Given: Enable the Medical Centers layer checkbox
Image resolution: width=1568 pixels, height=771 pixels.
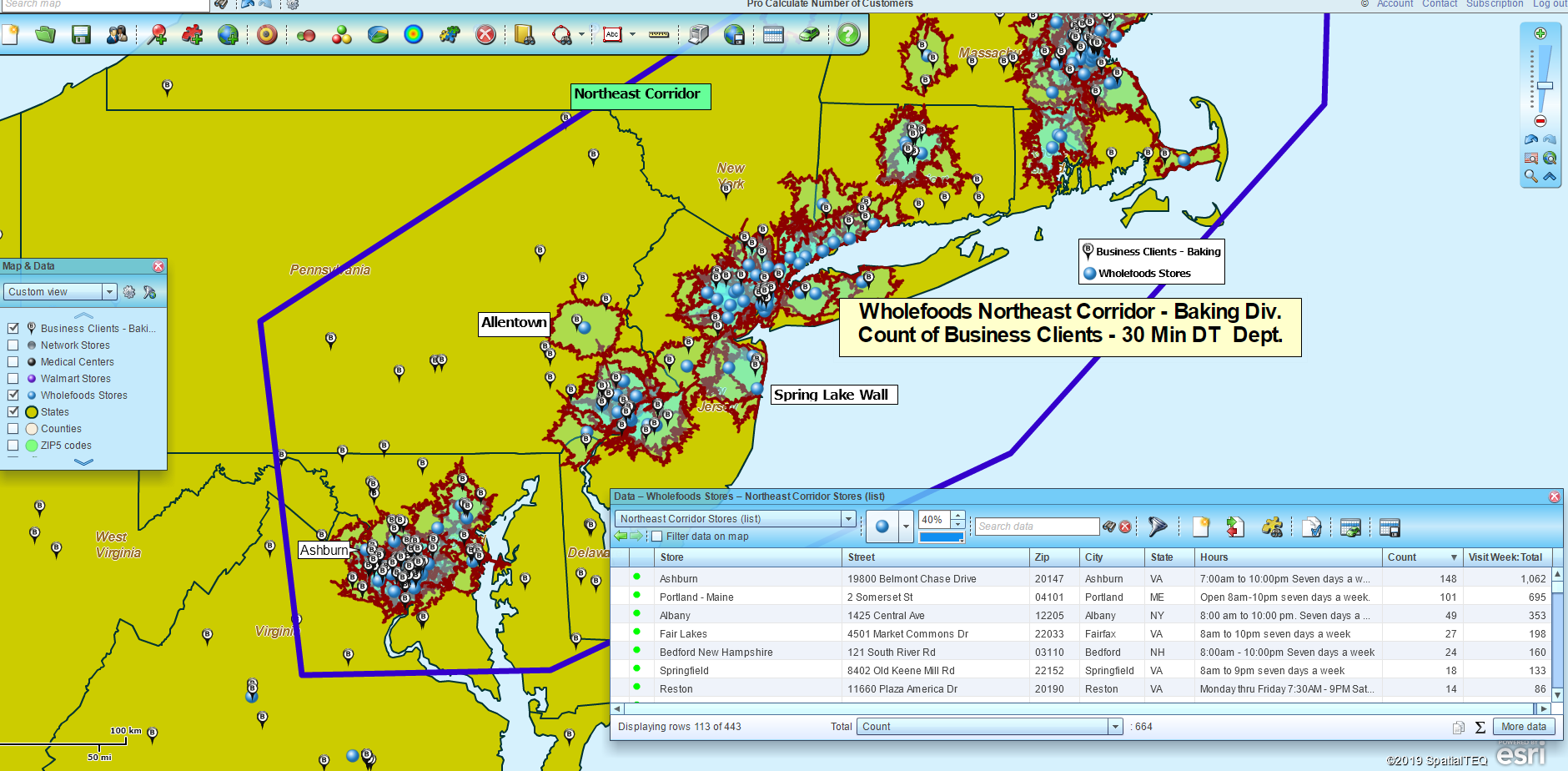Looking at the screenshot, I should tap(13, 361).
